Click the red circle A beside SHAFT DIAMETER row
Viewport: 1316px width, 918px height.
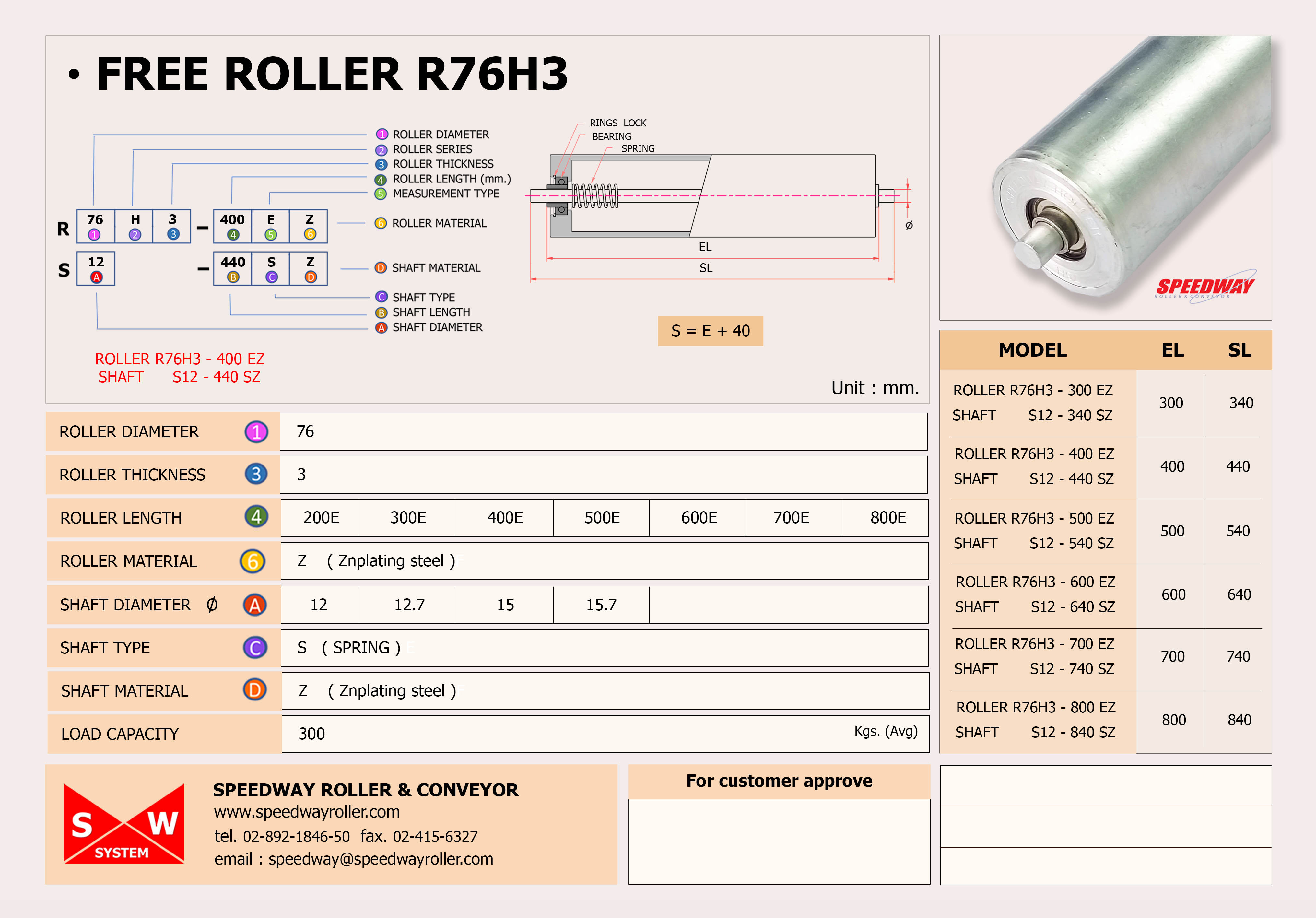tap(255, 605)
